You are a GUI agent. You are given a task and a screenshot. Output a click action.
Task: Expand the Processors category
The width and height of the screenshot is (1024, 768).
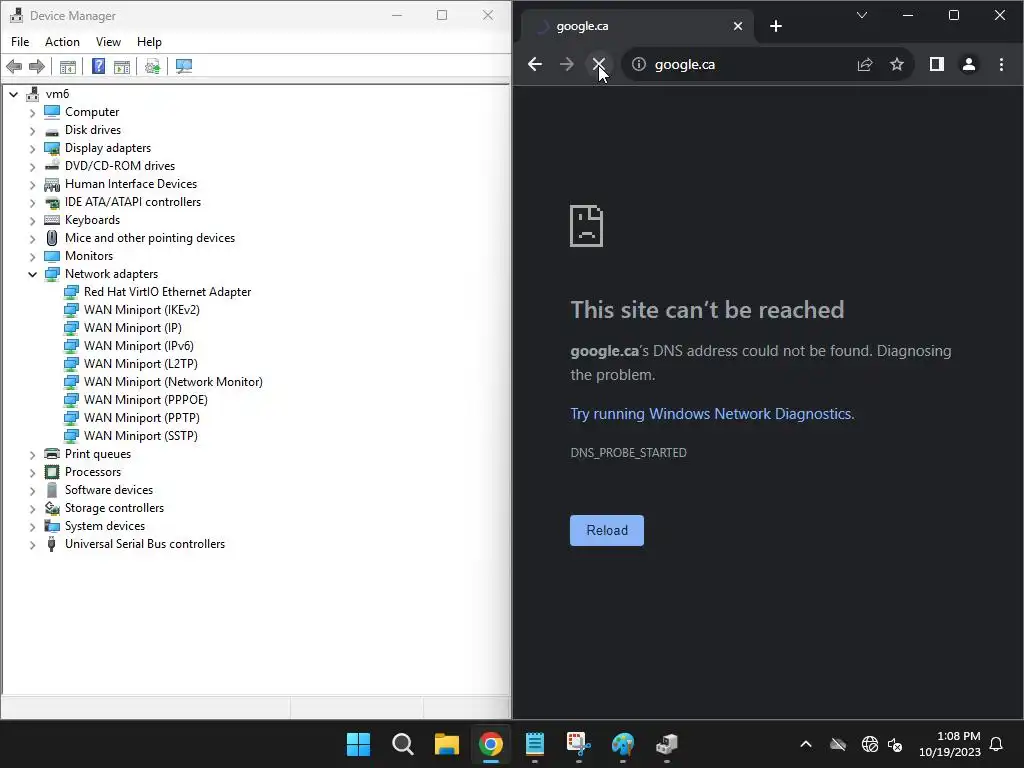(32, 472)
